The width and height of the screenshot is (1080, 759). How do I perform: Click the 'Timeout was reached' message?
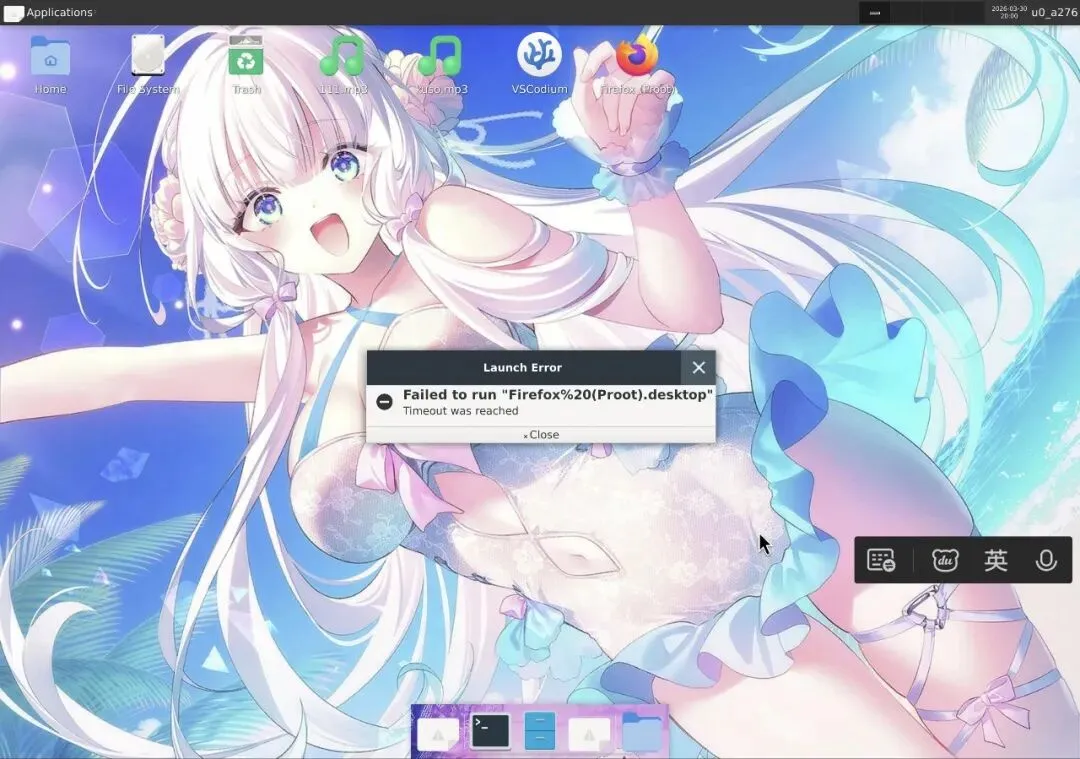(x=461, y=411)
